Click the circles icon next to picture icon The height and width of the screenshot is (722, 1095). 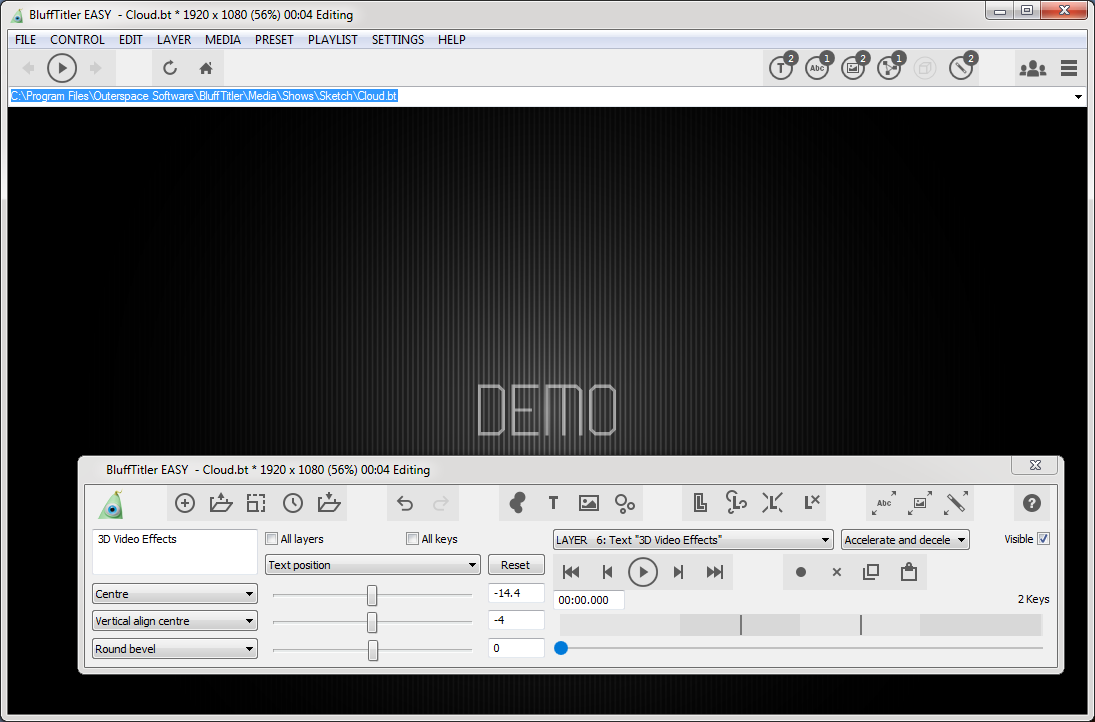(x=625, y=503)
